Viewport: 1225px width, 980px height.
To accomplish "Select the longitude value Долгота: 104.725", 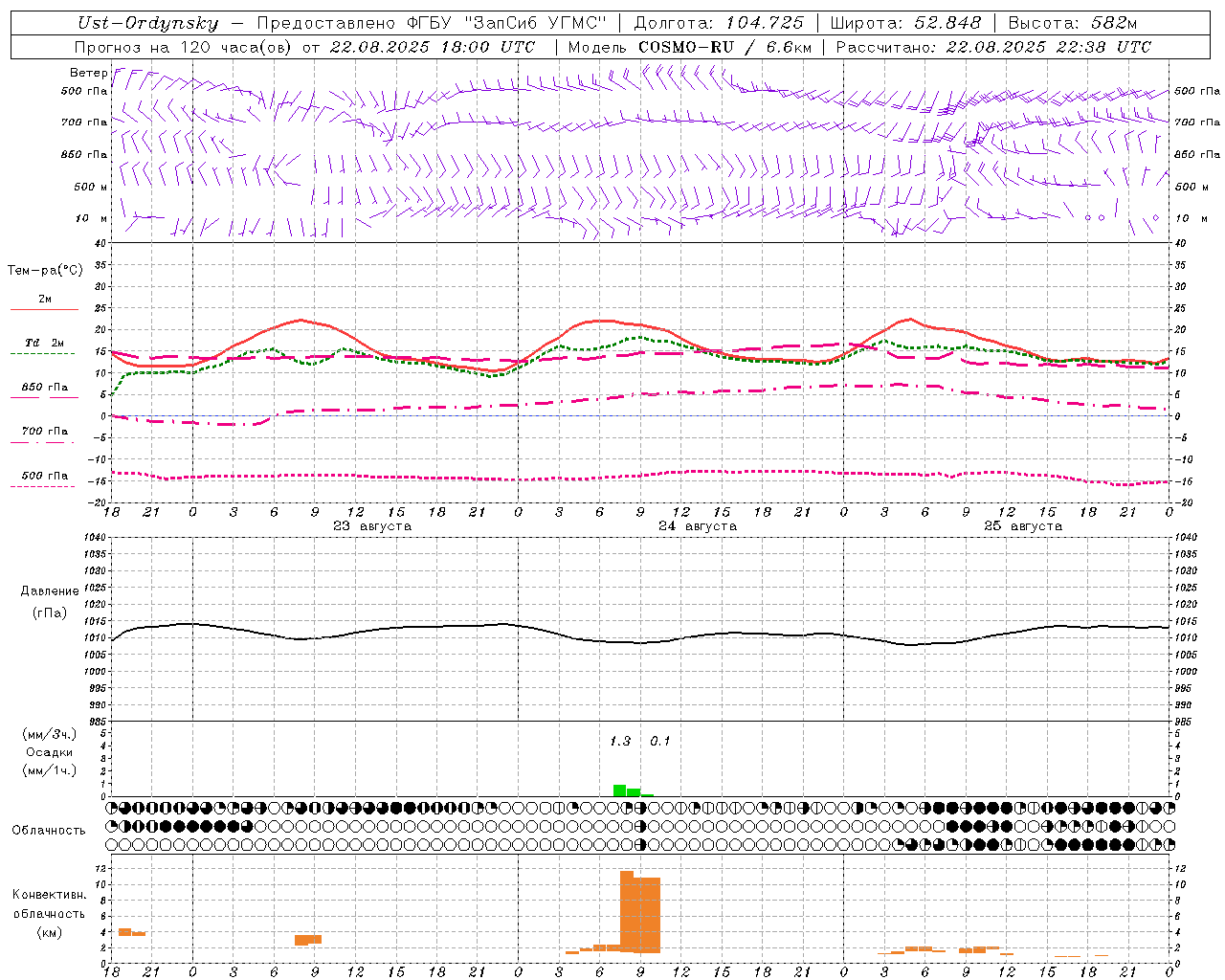I will click(719, 24).
